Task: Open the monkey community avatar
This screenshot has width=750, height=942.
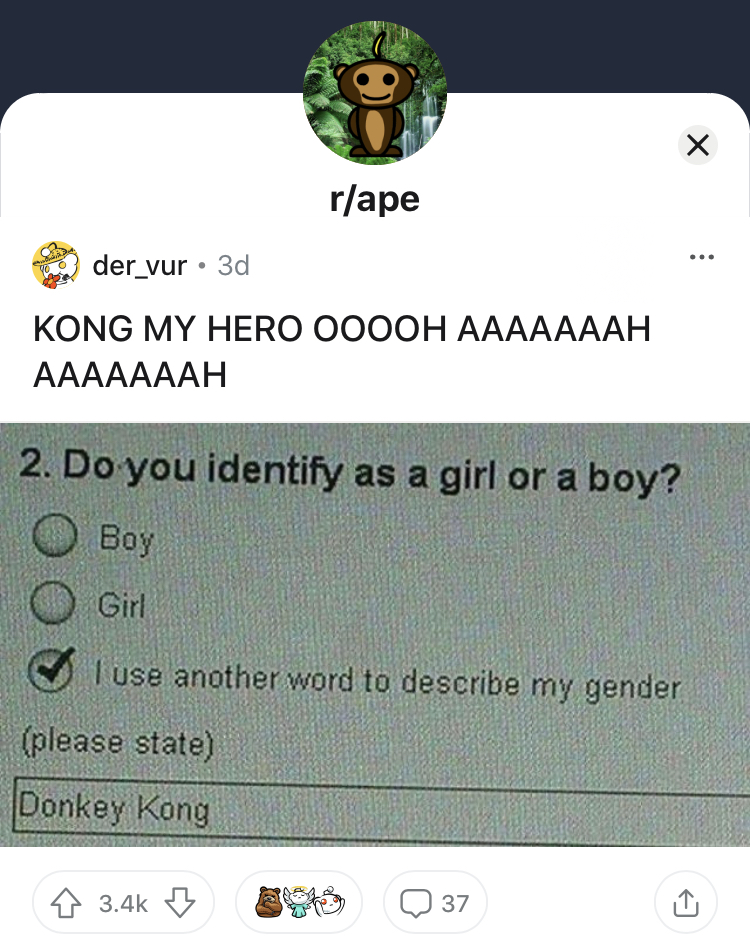Action: 375,93
